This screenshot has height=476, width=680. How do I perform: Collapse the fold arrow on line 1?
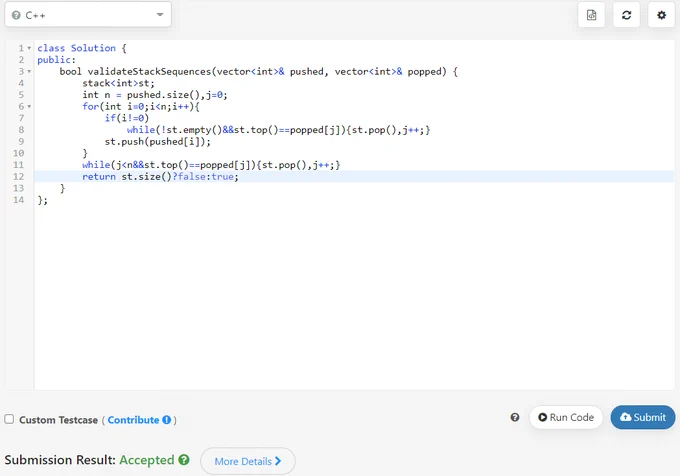29,48
